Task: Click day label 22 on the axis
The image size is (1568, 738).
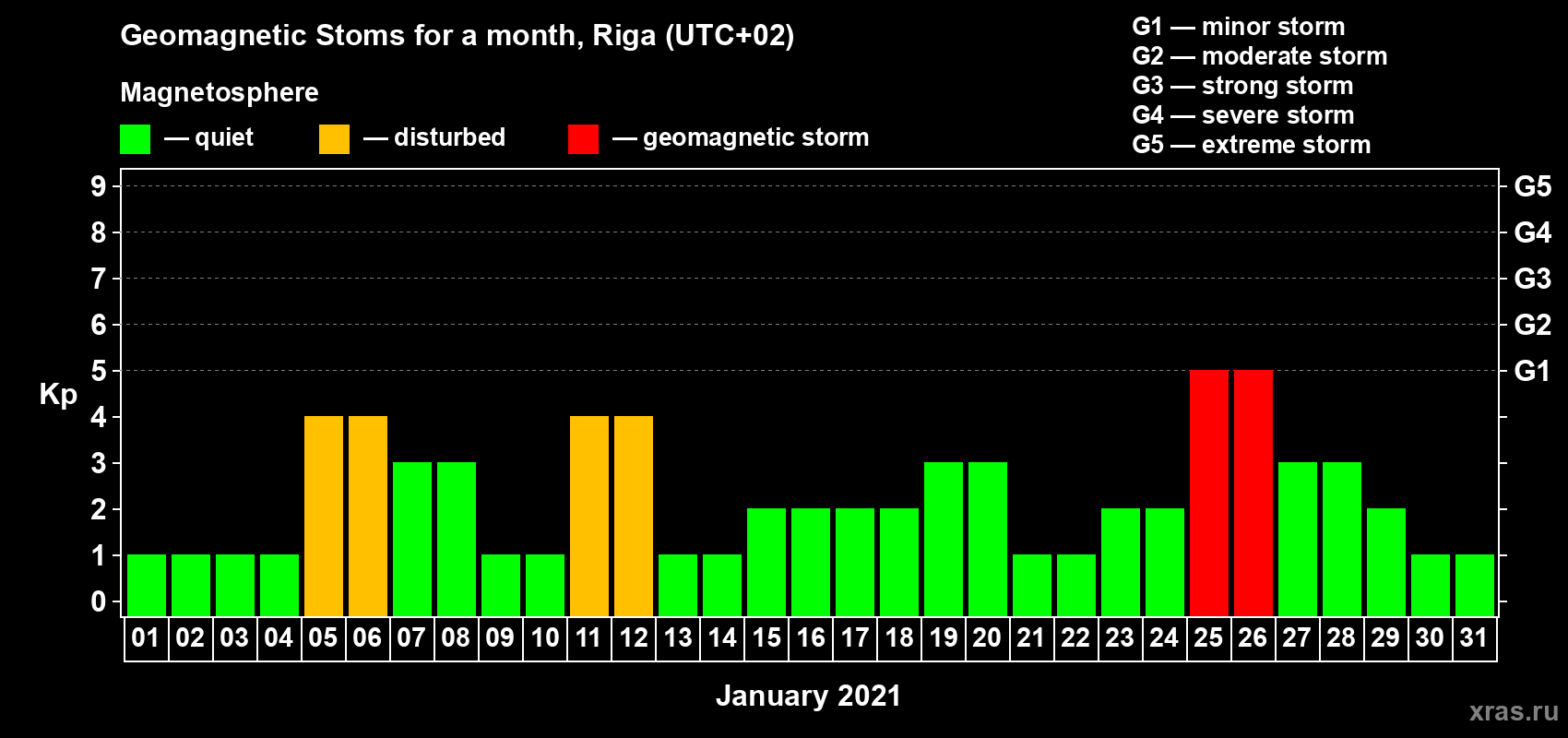Action: point(1075,637)
